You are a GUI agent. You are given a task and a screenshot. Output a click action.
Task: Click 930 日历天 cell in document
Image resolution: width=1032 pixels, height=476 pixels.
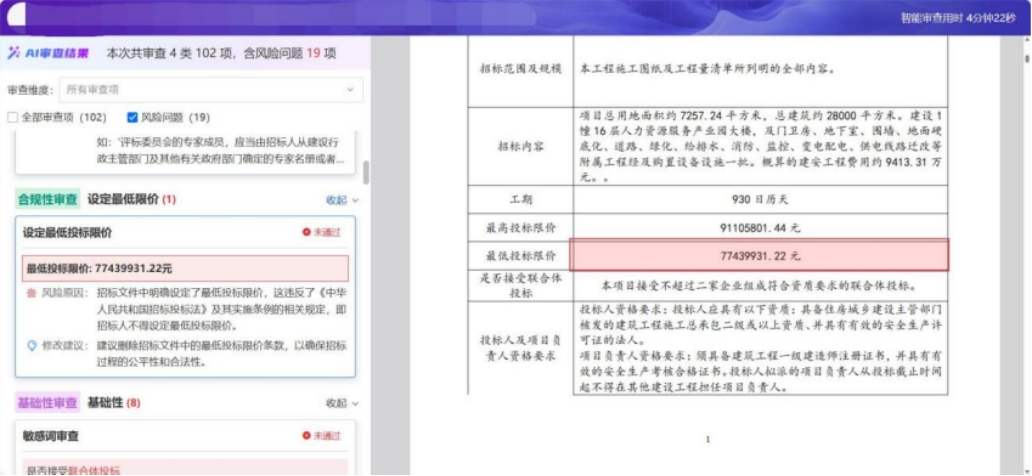760,199
